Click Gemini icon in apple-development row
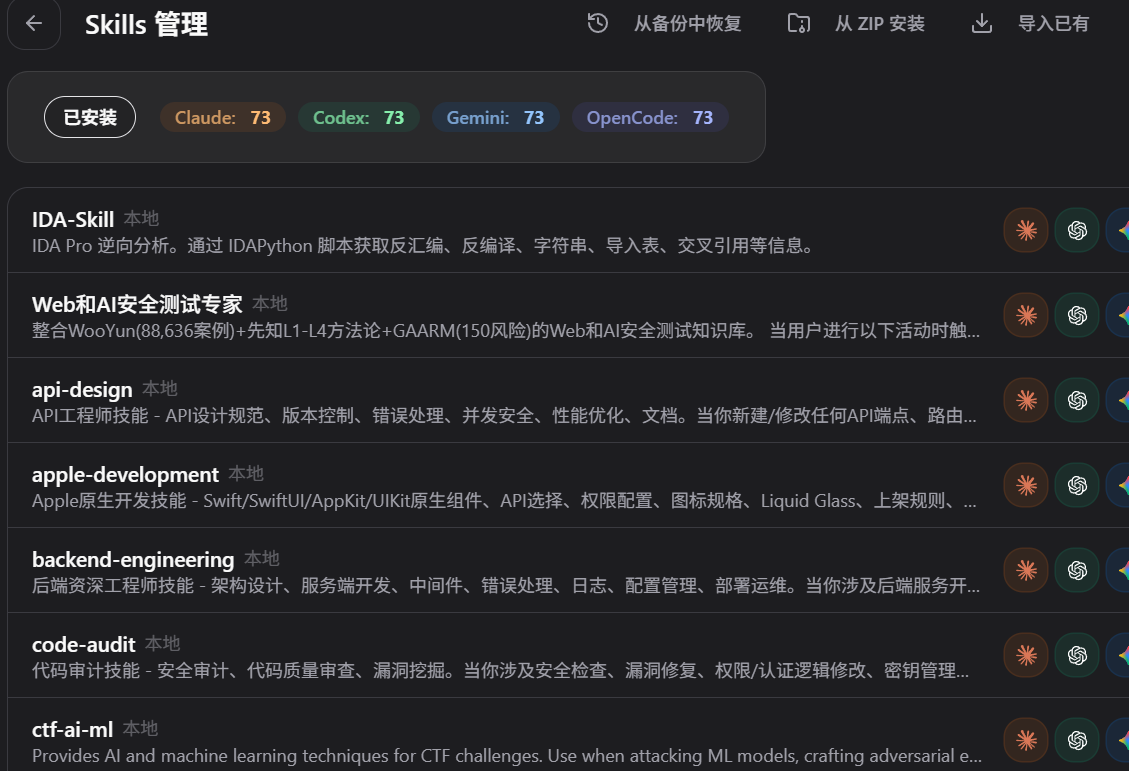1129x771 pixels. [1119, 485]
